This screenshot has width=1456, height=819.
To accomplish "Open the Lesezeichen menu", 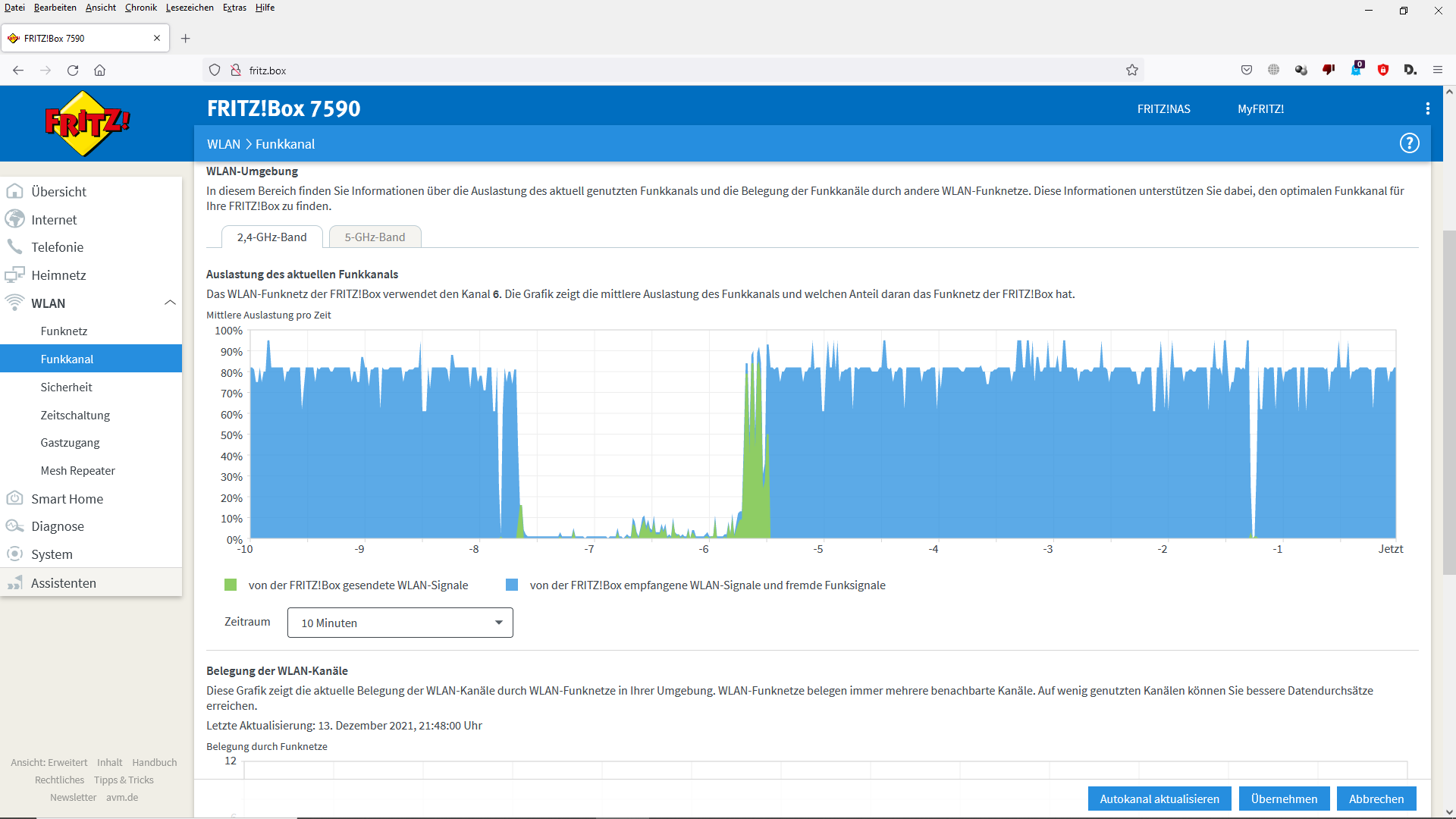I will [190, 8].
